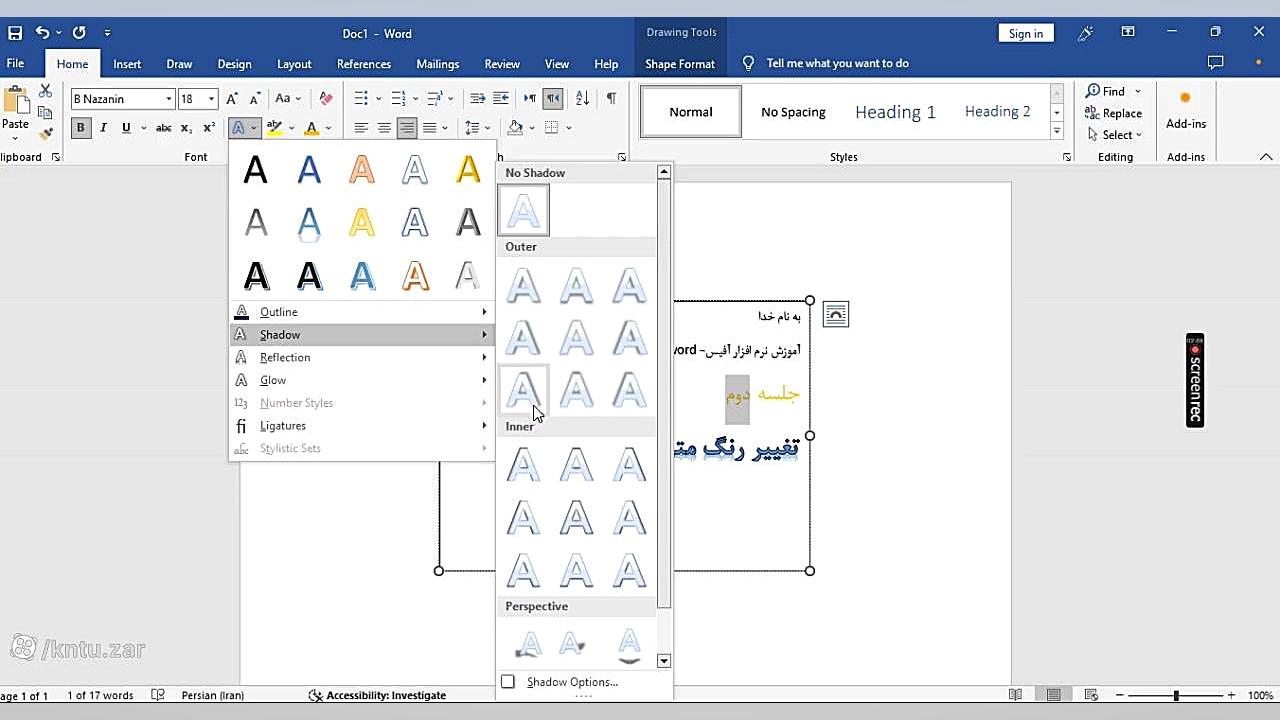The height and width of the screenshot is (720, 1280).
Task: Switch to Web Layout view icon in status bar
Action: coord(1090,695)
